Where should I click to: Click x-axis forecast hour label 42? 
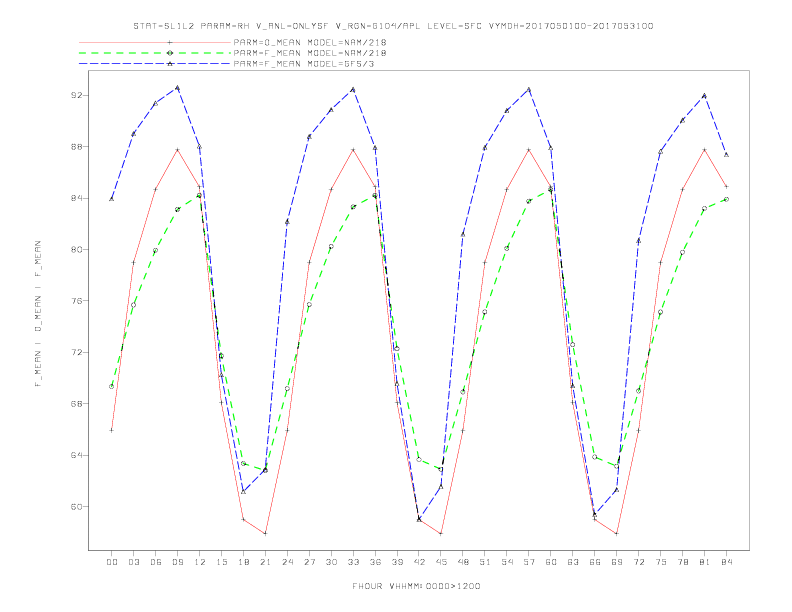[x=419, y=562]
